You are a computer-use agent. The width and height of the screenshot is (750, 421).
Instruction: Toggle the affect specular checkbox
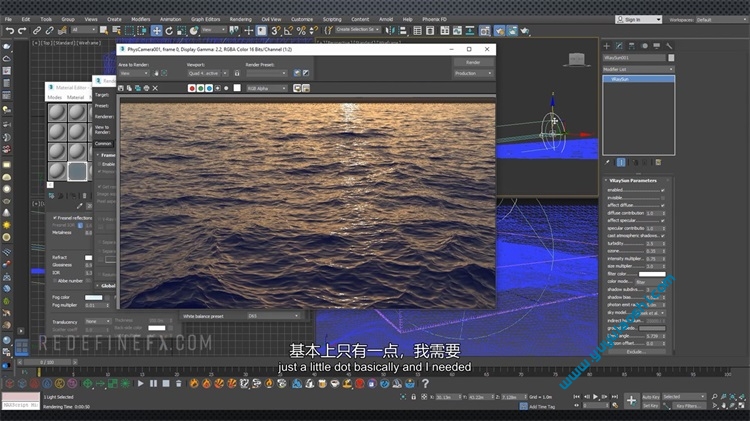[662, 221]
